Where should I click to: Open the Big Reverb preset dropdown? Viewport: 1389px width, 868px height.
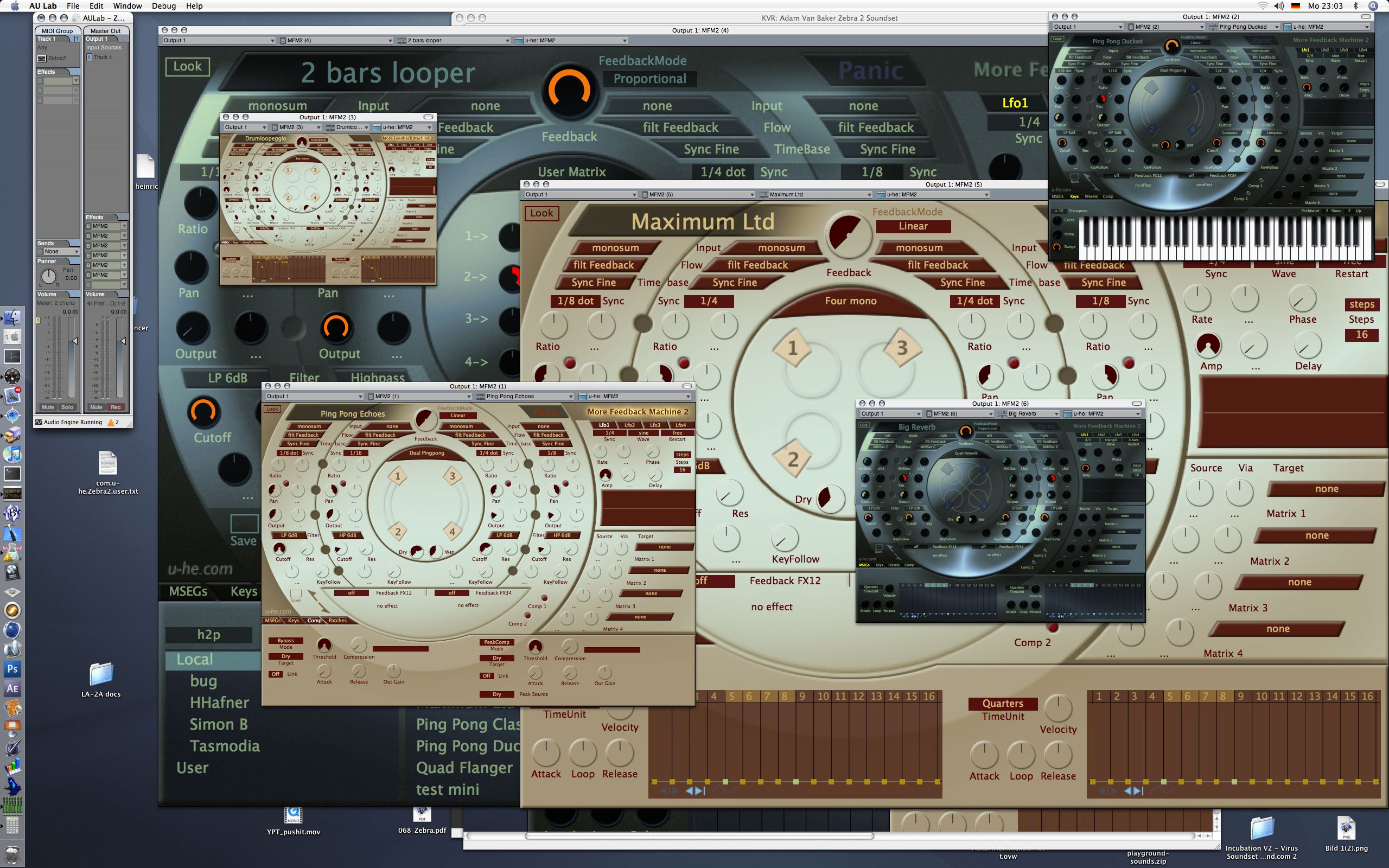pyautogui.click(x=1029, y=413)
